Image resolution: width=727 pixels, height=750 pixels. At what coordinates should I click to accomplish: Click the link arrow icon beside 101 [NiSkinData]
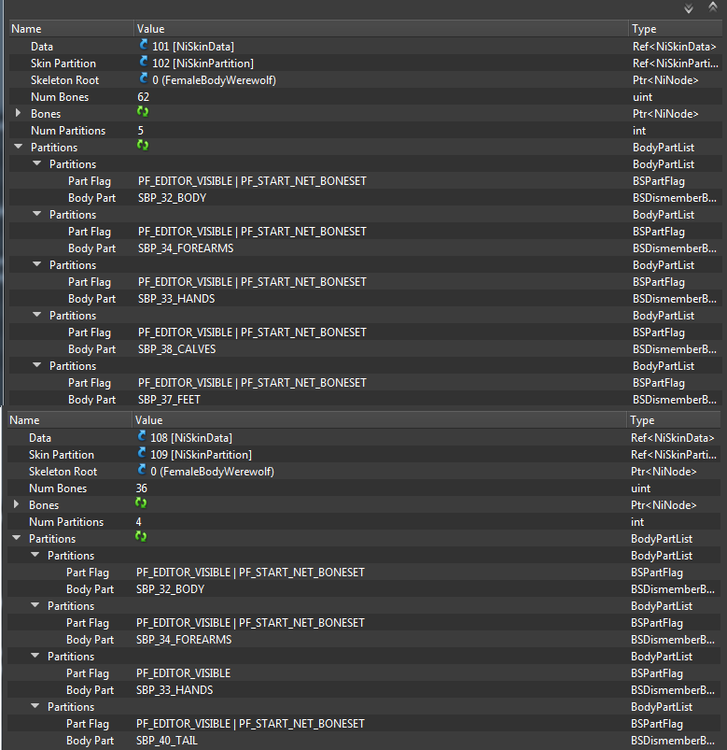point(143,45)
